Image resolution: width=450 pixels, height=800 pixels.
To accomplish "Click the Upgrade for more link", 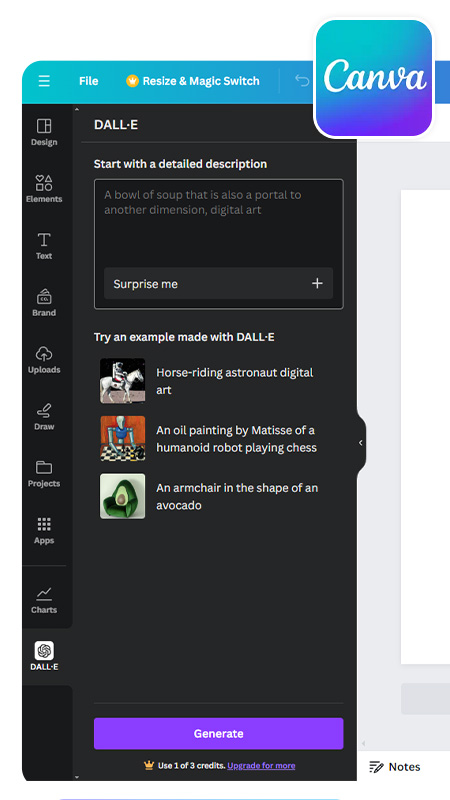I will click(261, 765).
